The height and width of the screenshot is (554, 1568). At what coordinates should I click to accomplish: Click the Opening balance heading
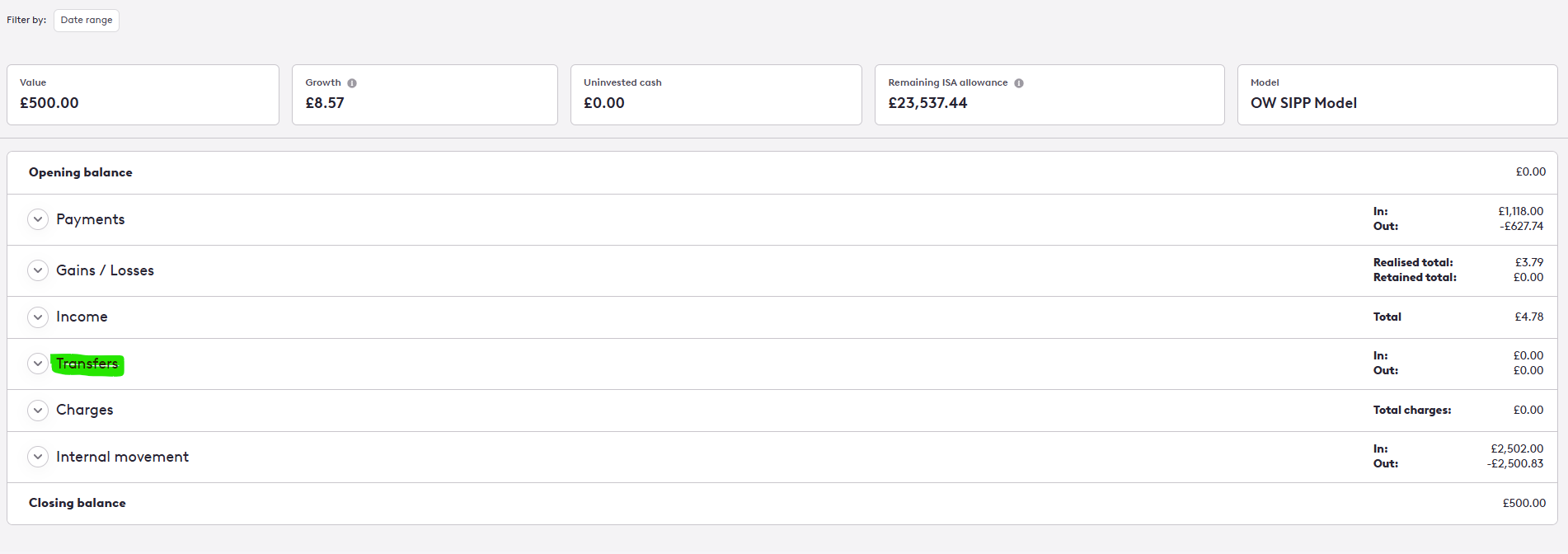click(81, 172)
